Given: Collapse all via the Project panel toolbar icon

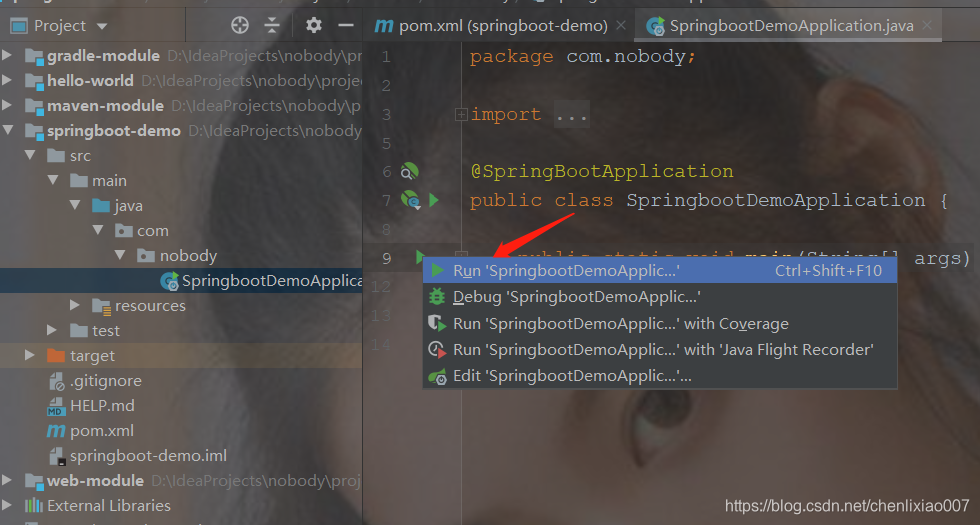Looking at the screenshot, I should (x=272, y=26).
